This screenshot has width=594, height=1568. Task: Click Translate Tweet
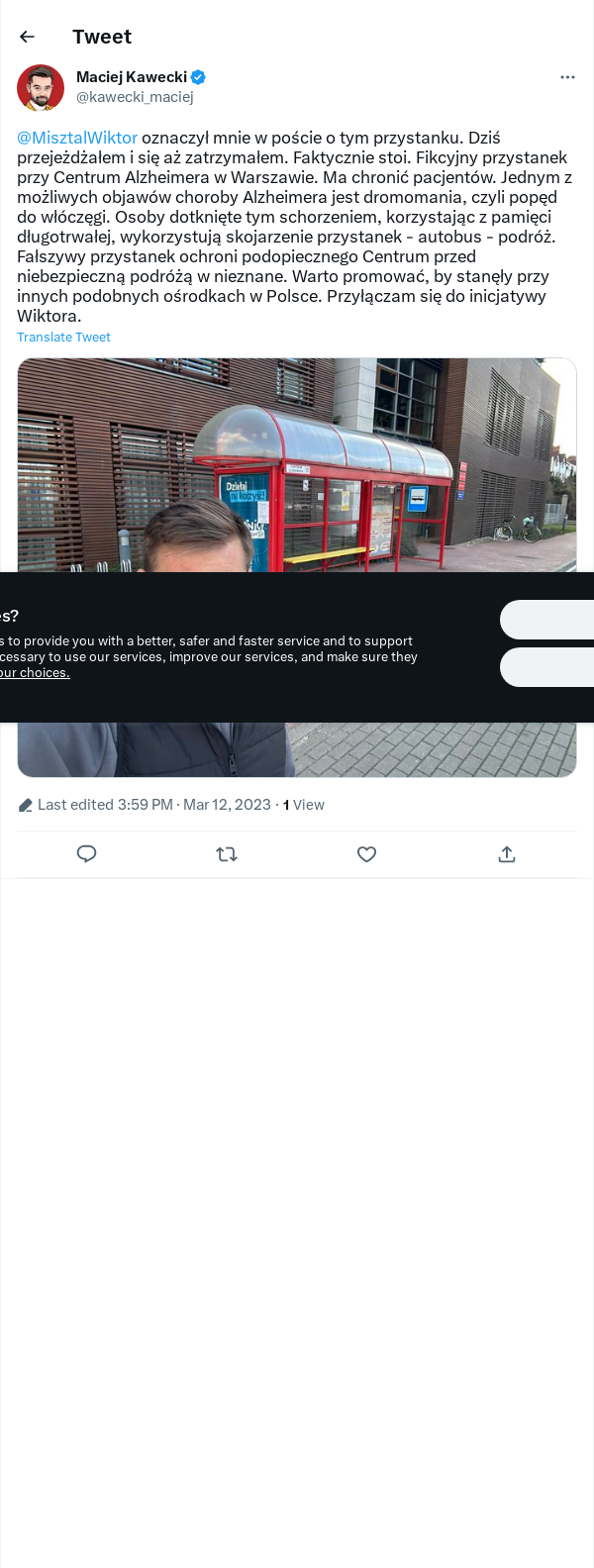(x=63, y=338)
